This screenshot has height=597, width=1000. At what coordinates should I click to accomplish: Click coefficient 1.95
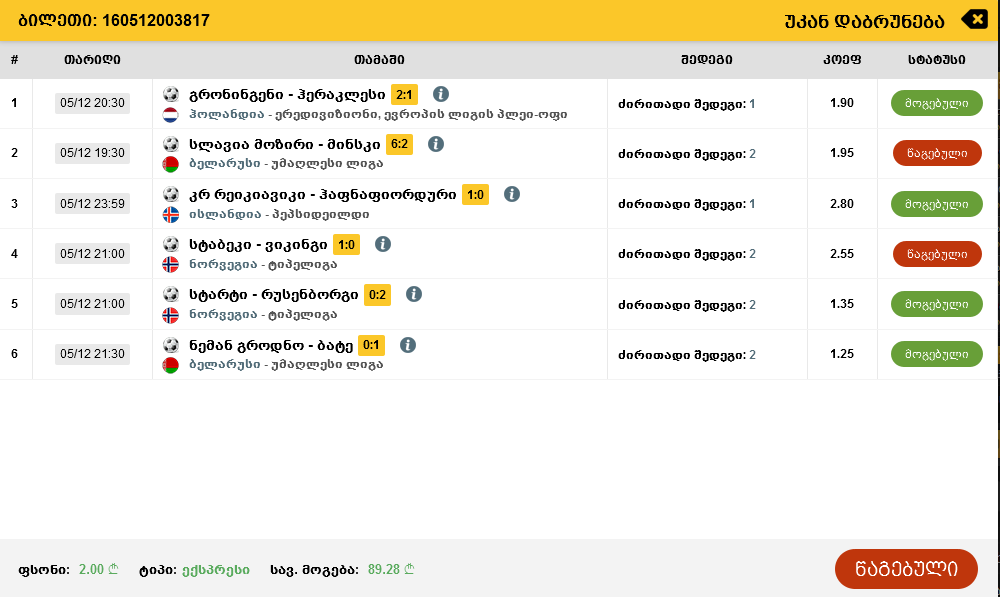tap(842, 153)
